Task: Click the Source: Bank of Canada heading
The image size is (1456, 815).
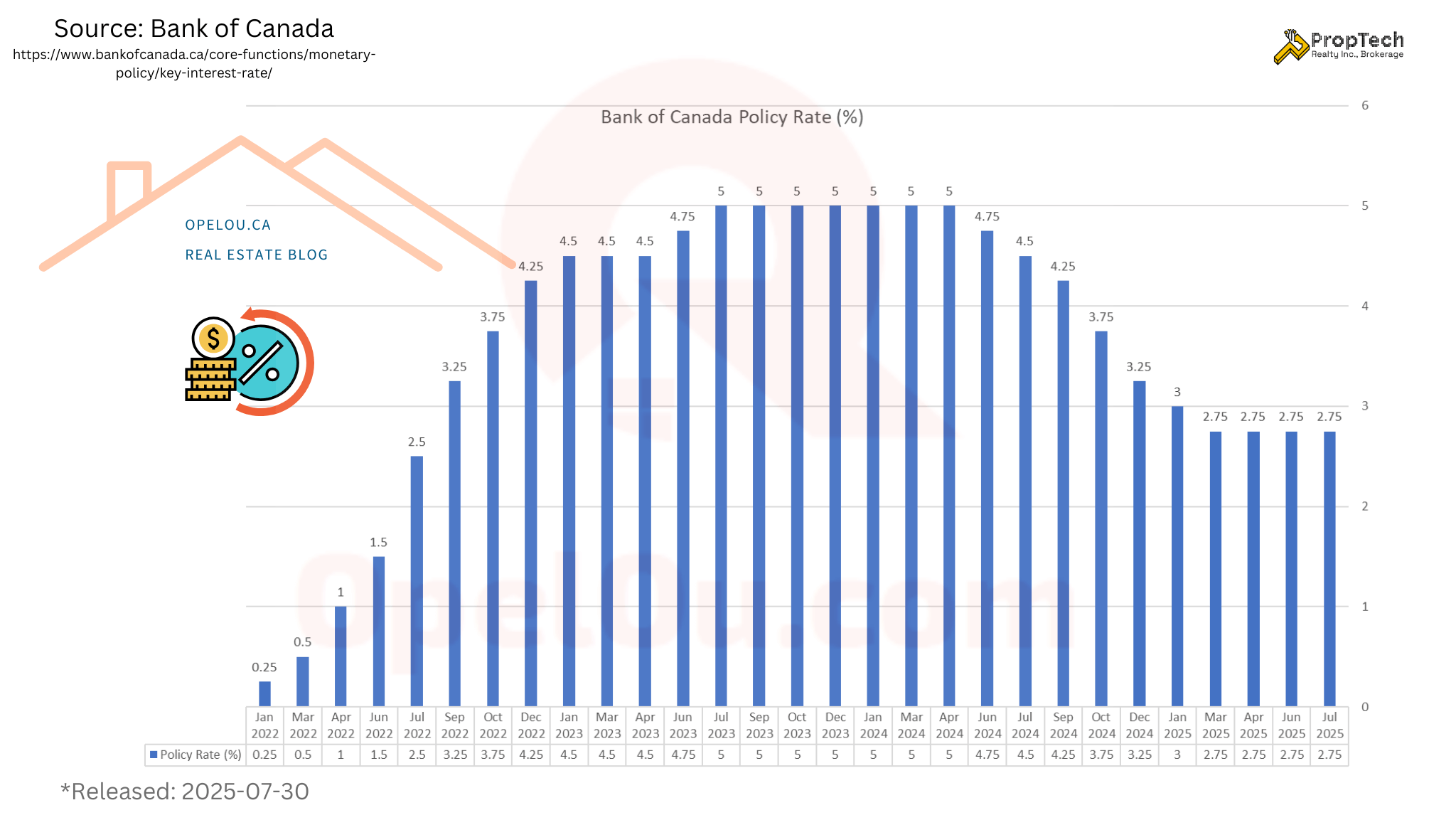Action: (193, 28)
